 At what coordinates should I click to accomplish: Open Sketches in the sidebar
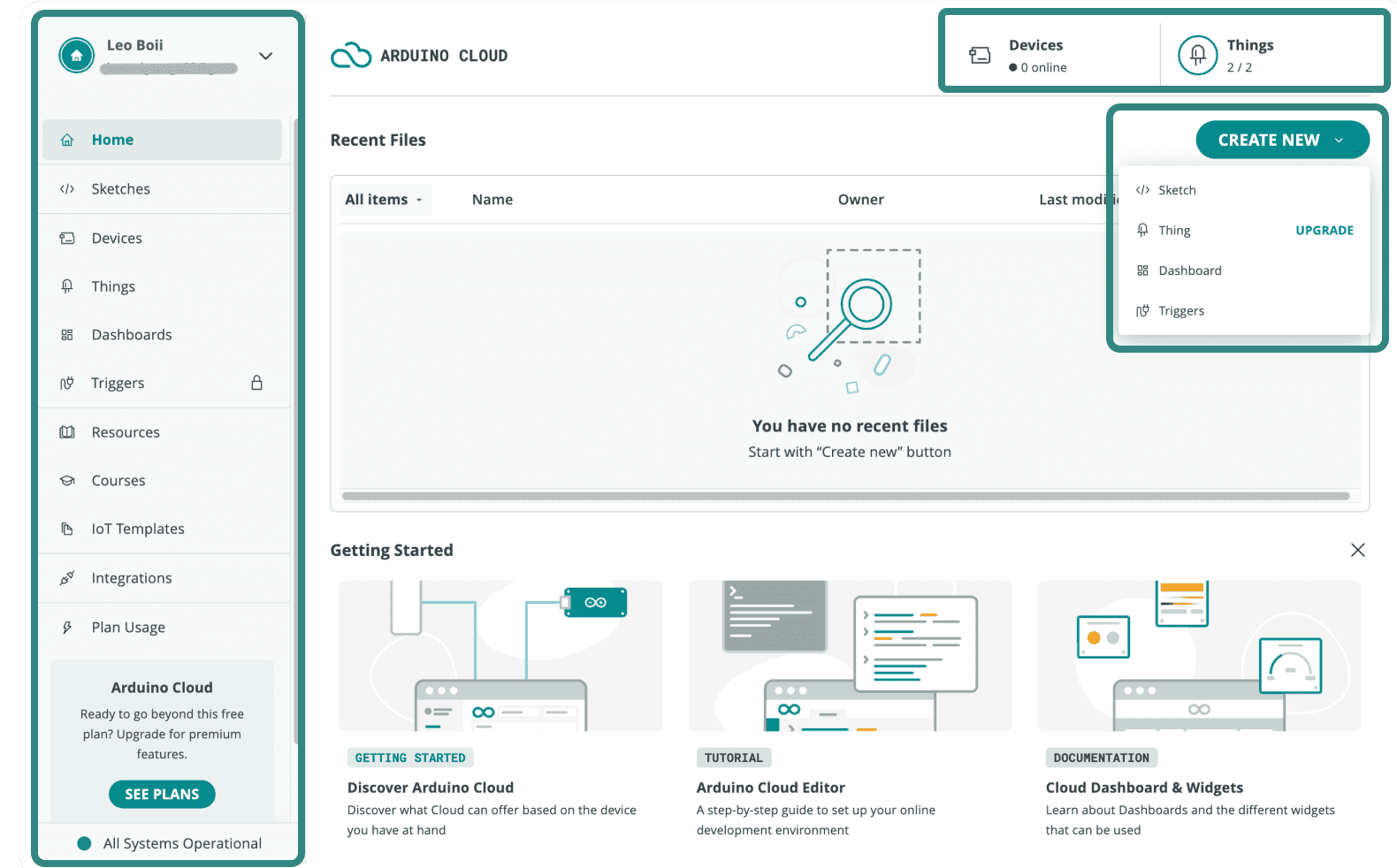click(x=121, y=189)
